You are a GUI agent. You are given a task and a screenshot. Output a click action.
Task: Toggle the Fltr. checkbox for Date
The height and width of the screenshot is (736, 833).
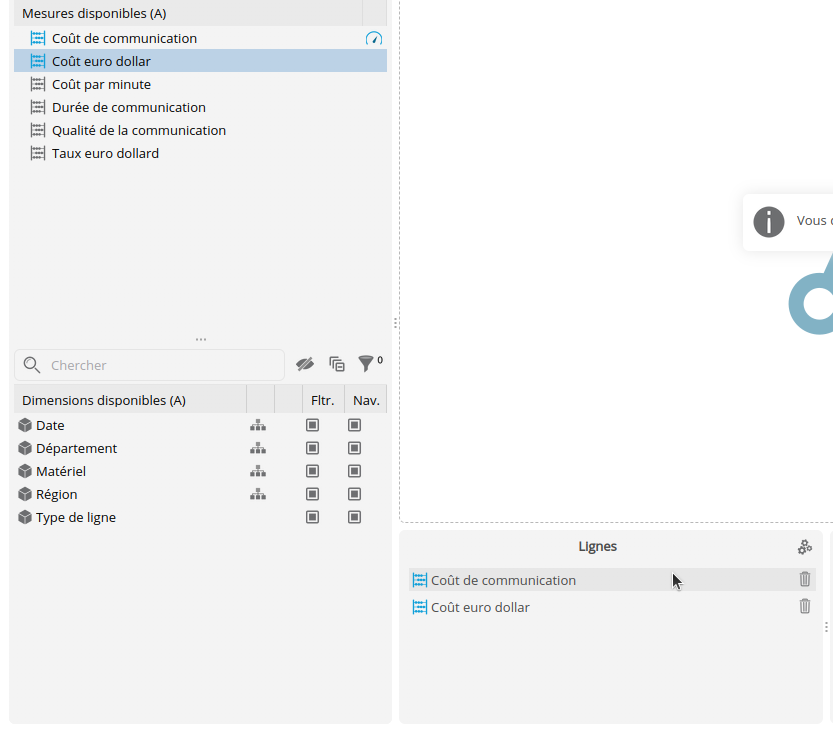313,425
